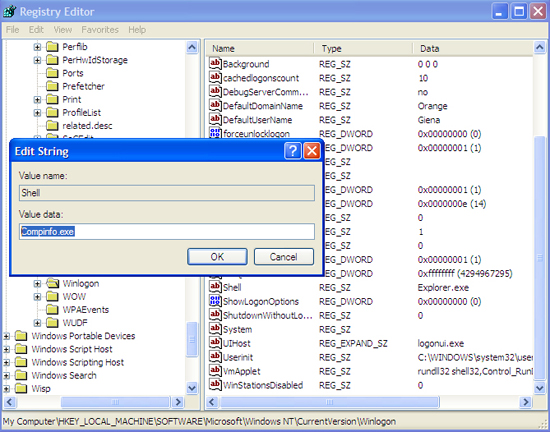Click the Userinit value icon
This screenshot has height=432, width=550.
215,357
